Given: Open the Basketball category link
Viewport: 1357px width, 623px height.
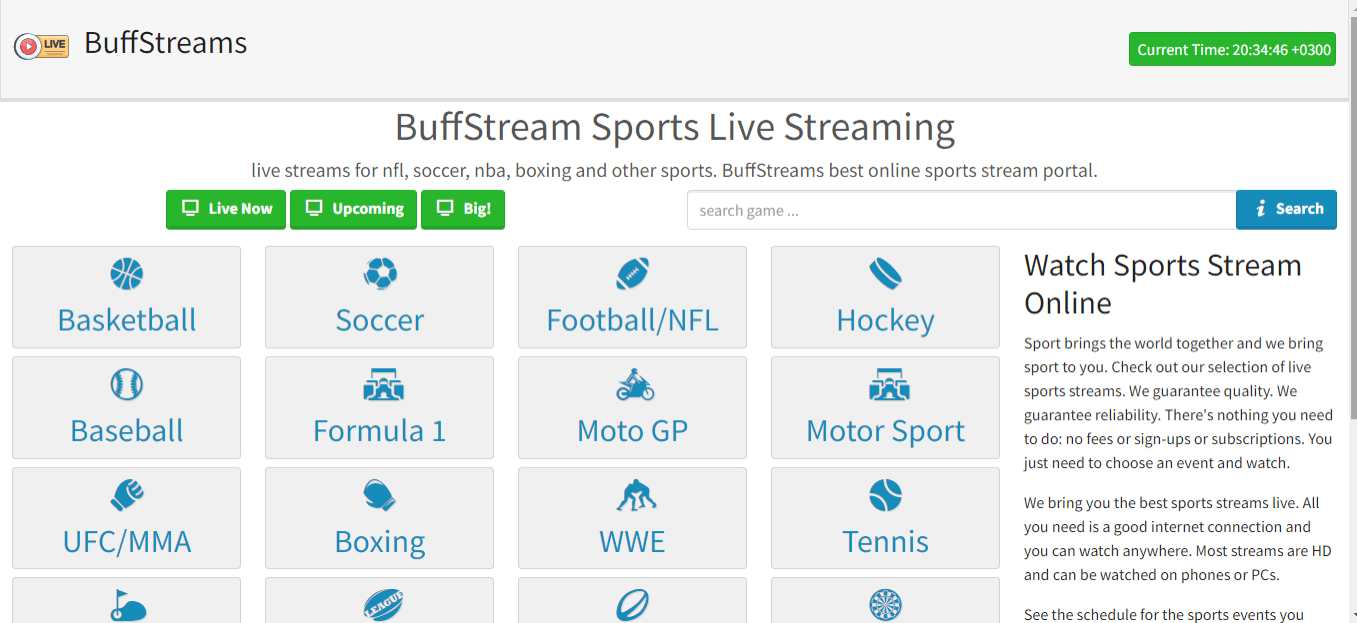Looking at the screenshot, I should (127, 320).
